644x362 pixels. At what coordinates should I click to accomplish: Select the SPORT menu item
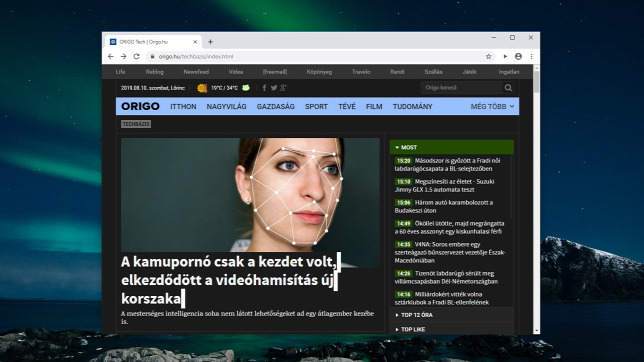point(316,106)
